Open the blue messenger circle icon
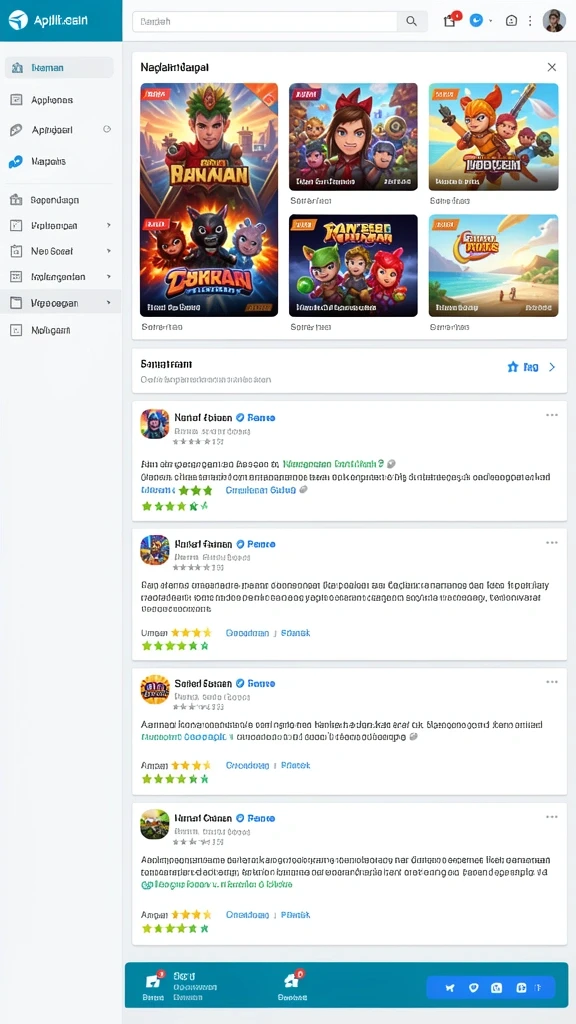The height and width of the screenshot is (1024, 576). click(477, 20)
